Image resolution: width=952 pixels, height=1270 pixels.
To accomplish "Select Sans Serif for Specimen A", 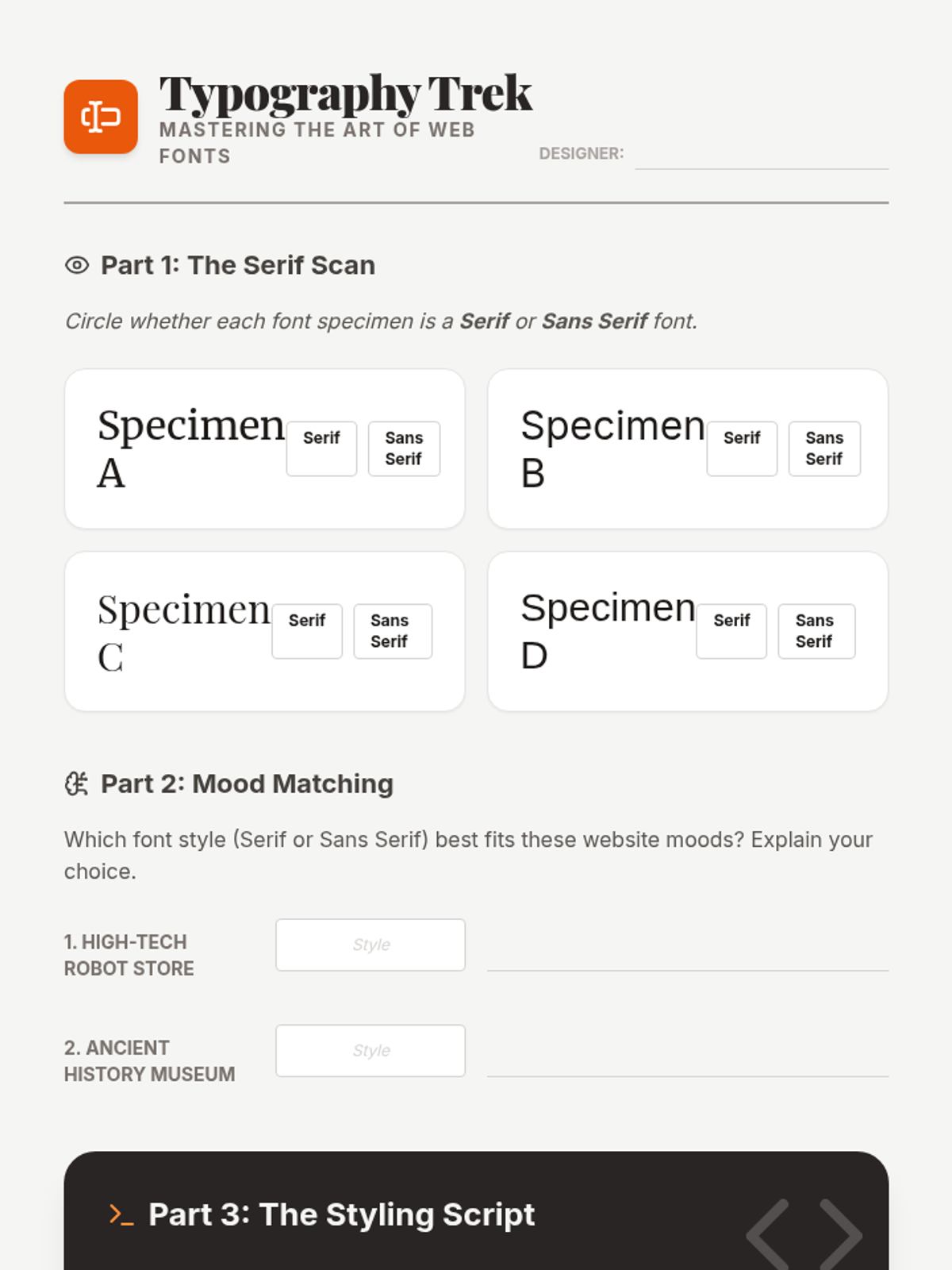I will tap(404, 448).
